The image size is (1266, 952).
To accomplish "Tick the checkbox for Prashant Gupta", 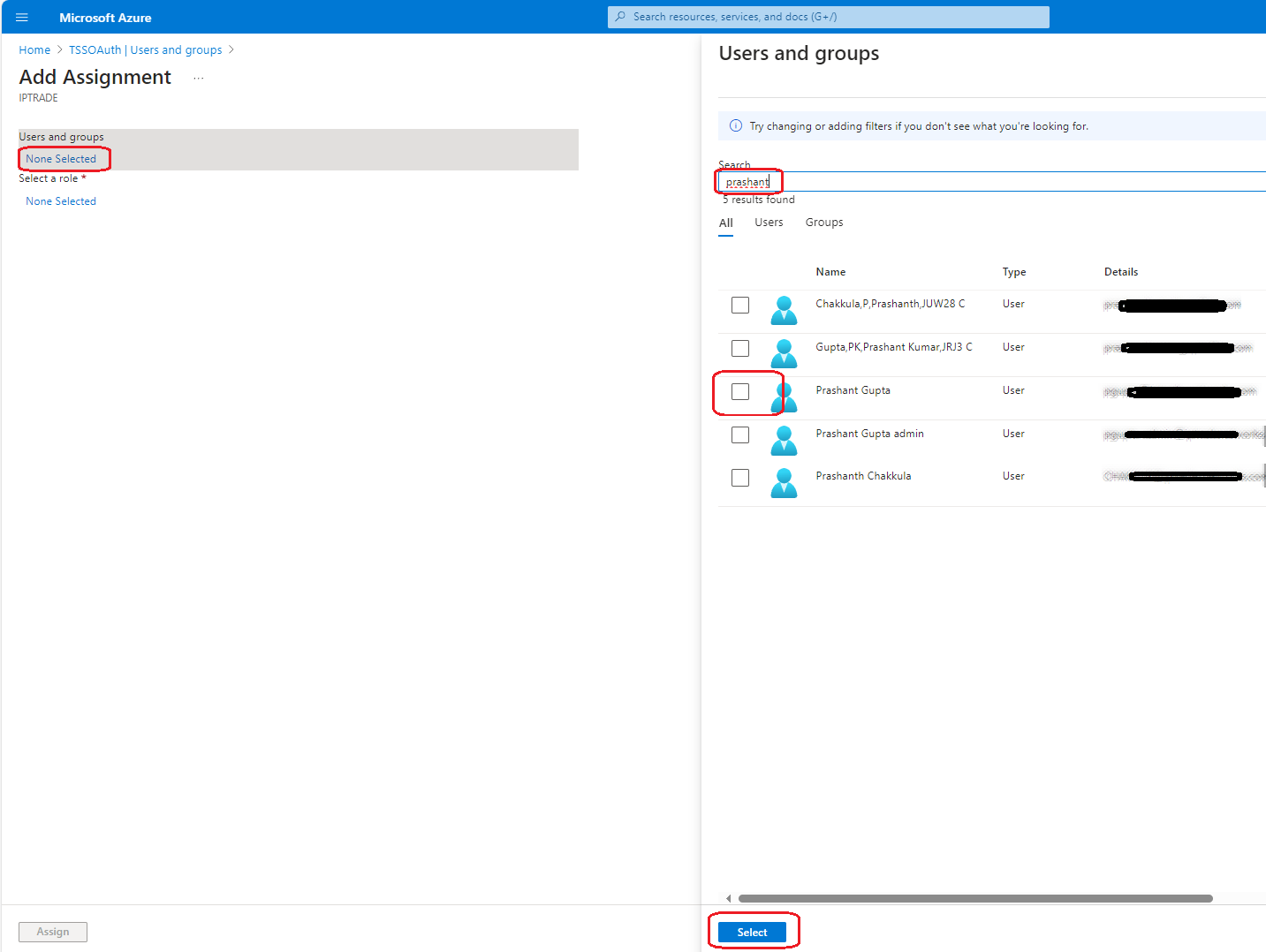I will [740, 391].
